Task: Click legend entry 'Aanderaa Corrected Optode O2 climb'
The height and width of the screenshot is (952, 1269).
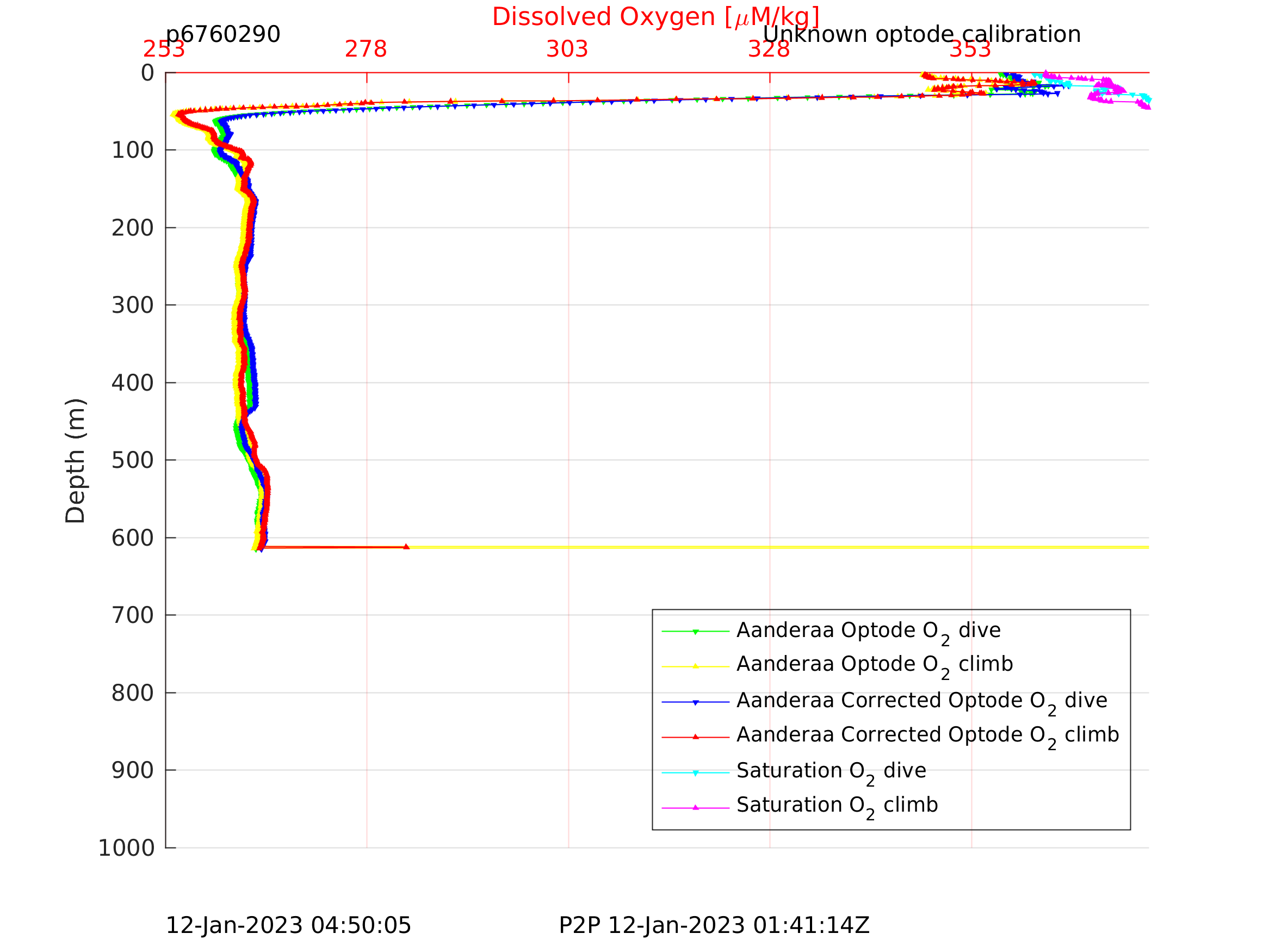Action: tap(927, 737)
